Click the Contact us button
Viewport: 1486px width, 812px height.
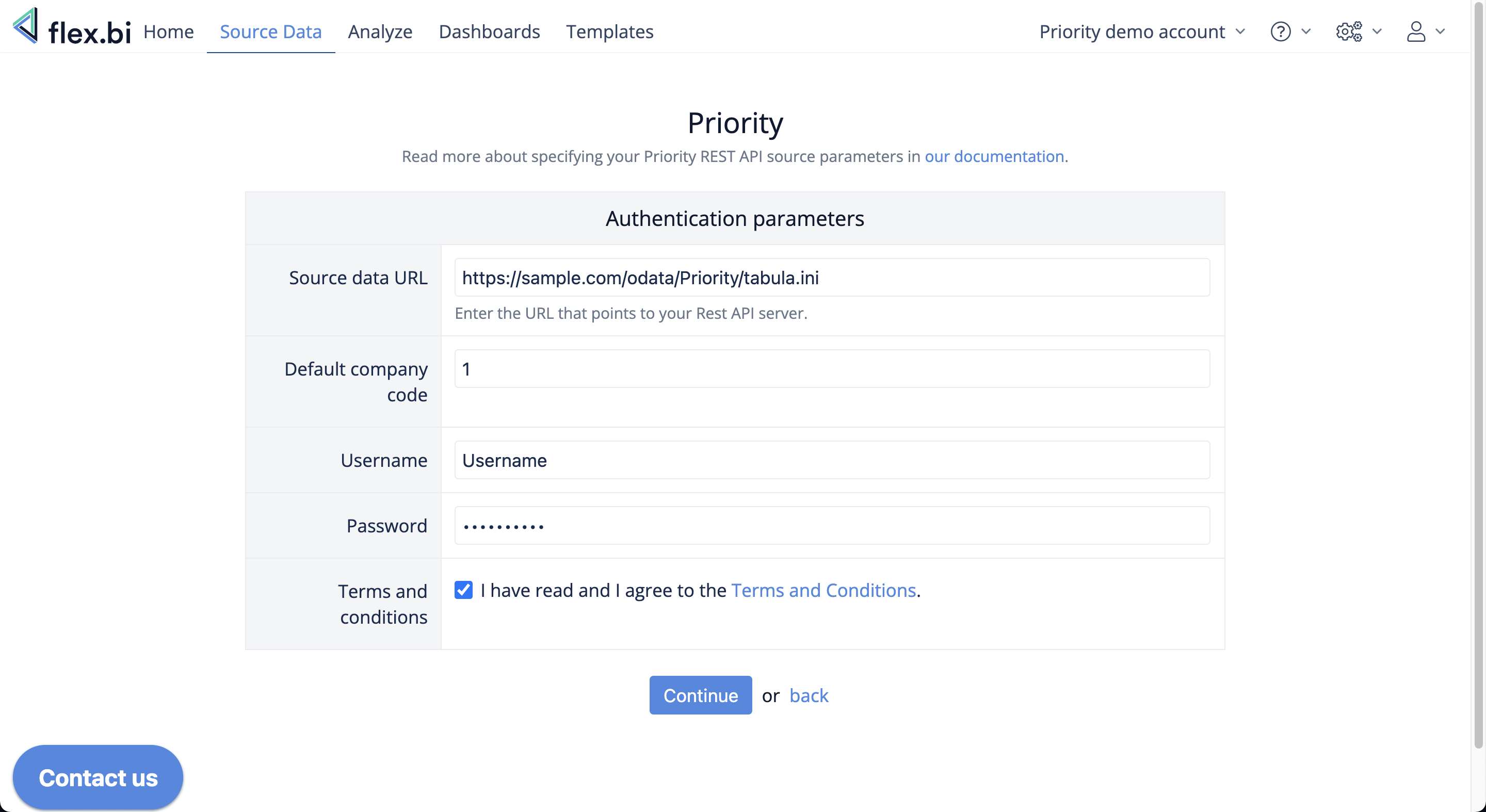click(98, 777)
